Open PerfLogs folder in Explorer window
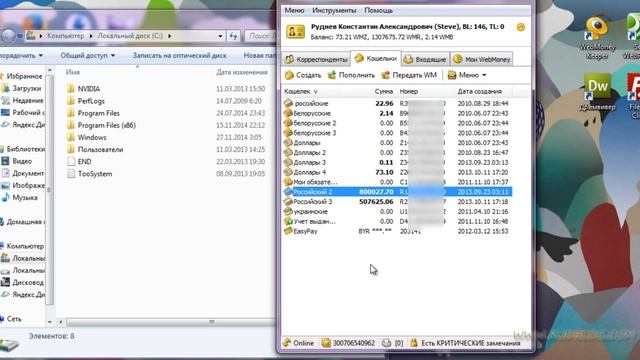Screen dimensions: 640x360 [x=86, y=101]
